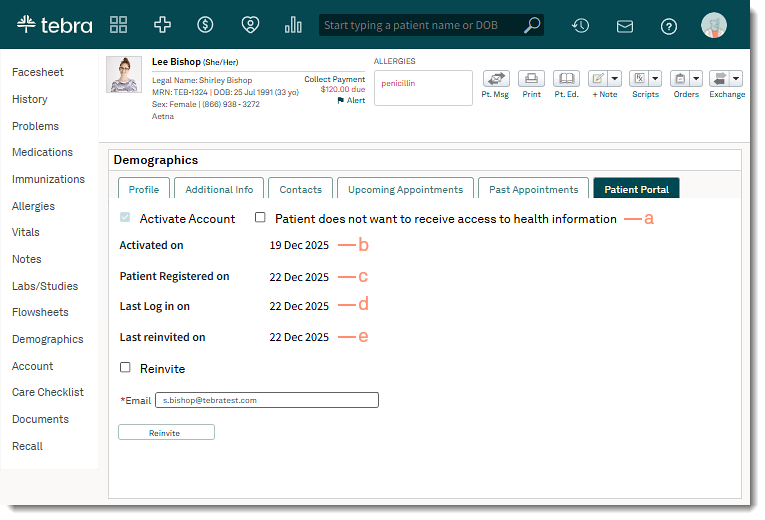The width and height of the screenshot is (765, 520).
Task: Open Notes in the sidebar
Action: 27,259
